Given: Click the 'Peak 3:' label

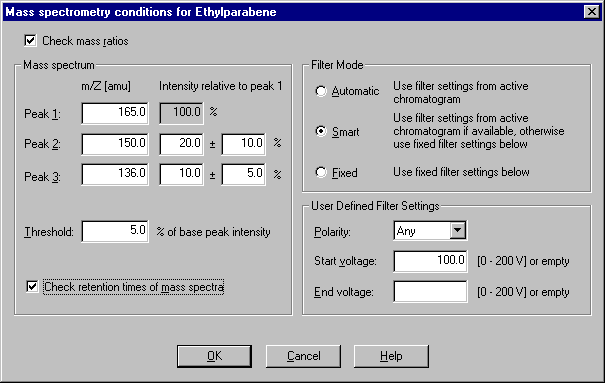Looking at the screenshot, I should (x=42, y=177).
